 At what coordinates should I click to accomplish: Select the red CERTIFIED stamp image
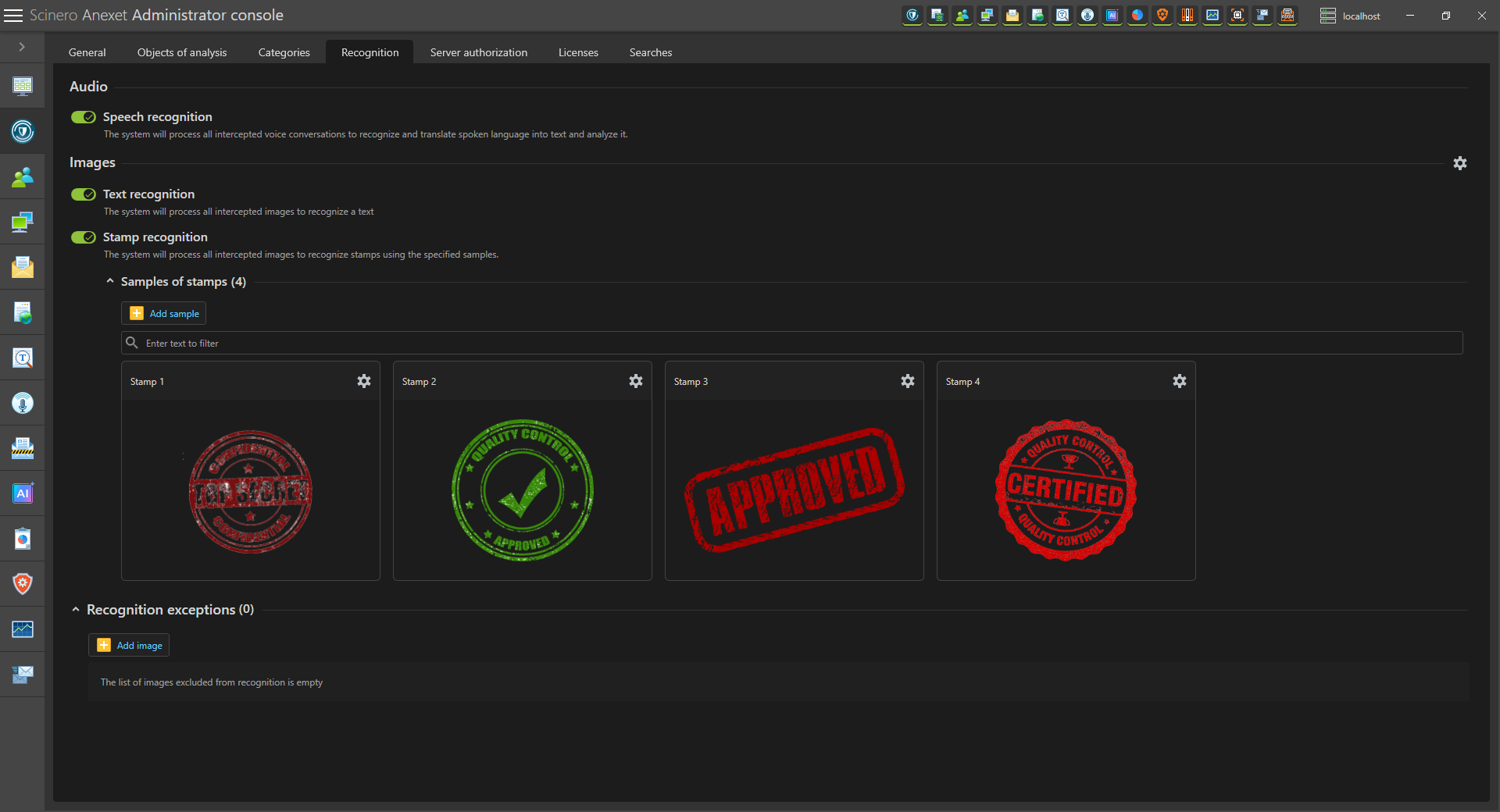click(x=1066, y=490)
